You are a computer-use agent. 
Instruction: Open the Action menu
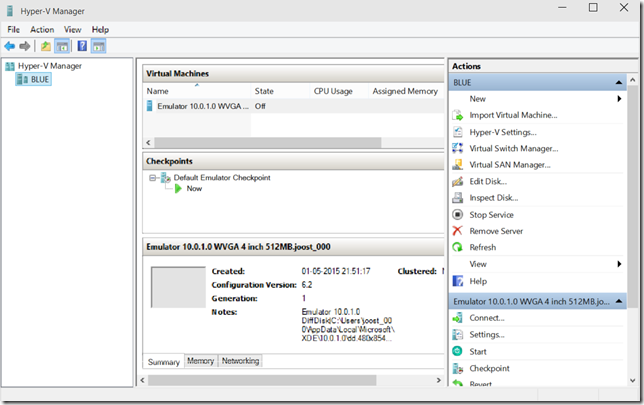coord(42,30)
